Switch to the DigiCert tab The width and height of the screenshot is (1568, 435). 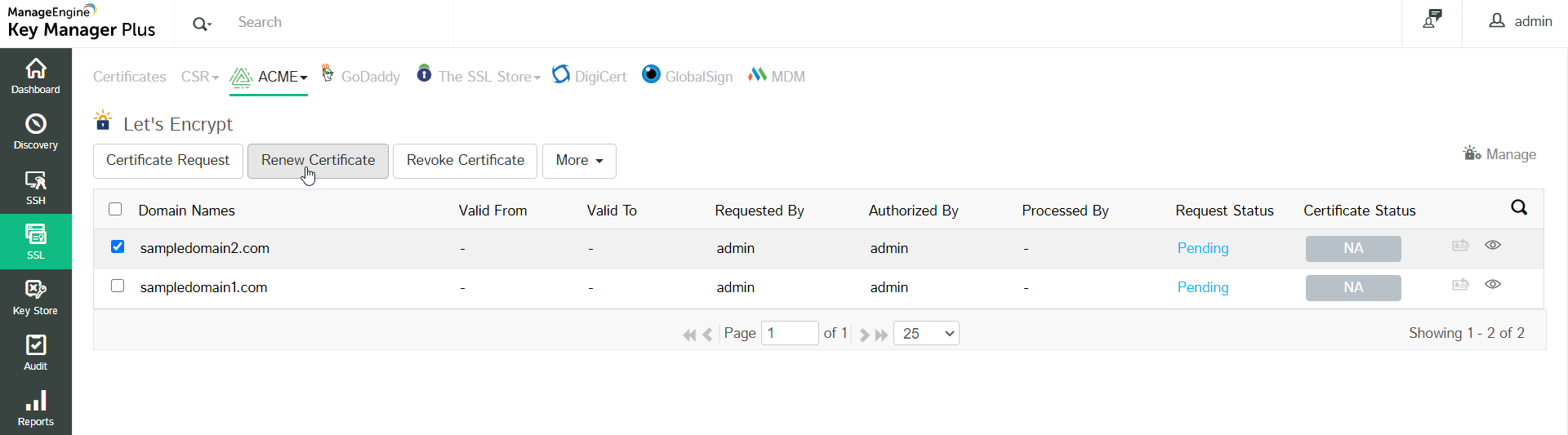click(x=590, y=77)
